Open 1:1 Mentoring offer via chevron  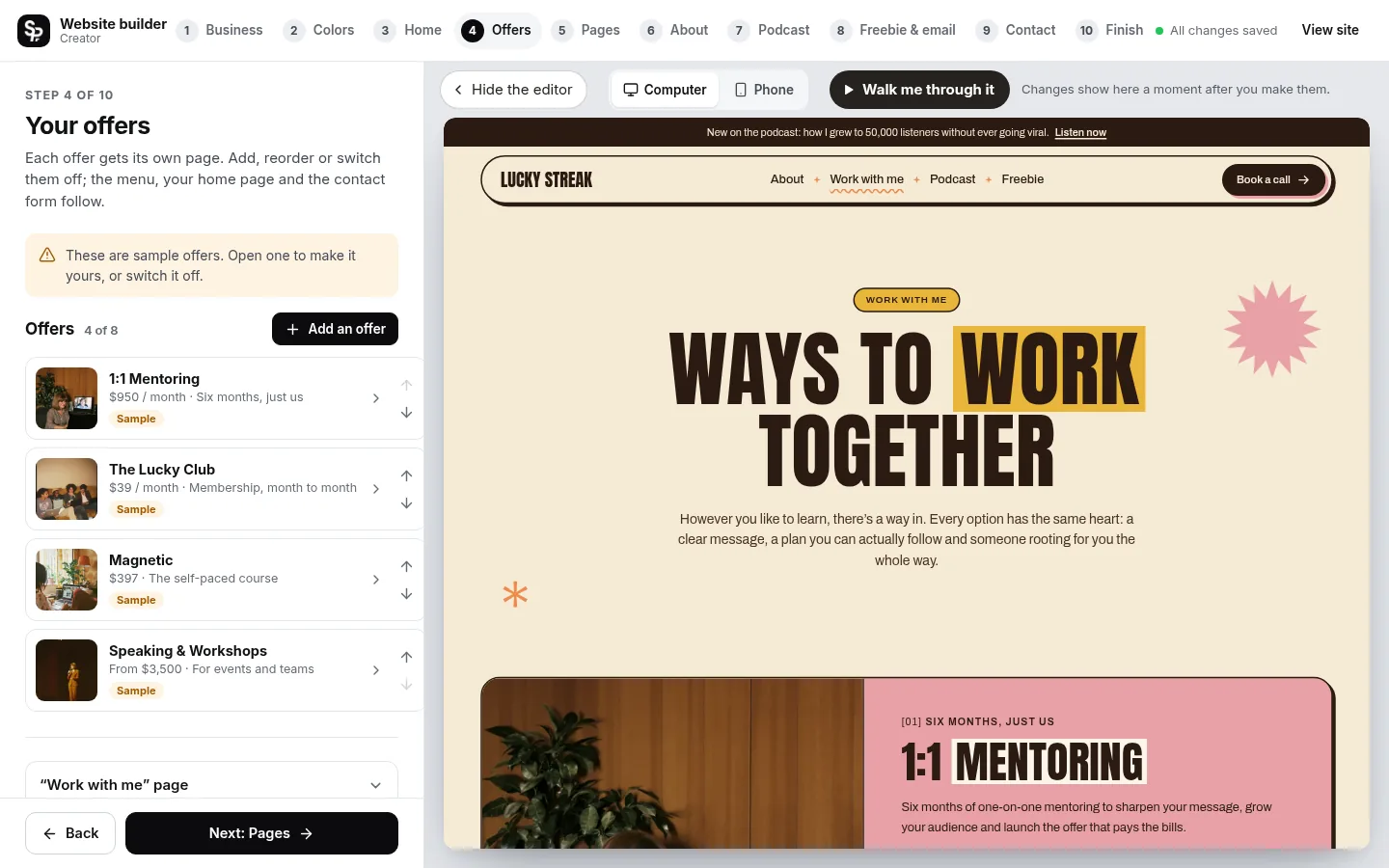[x=375, y=398]
